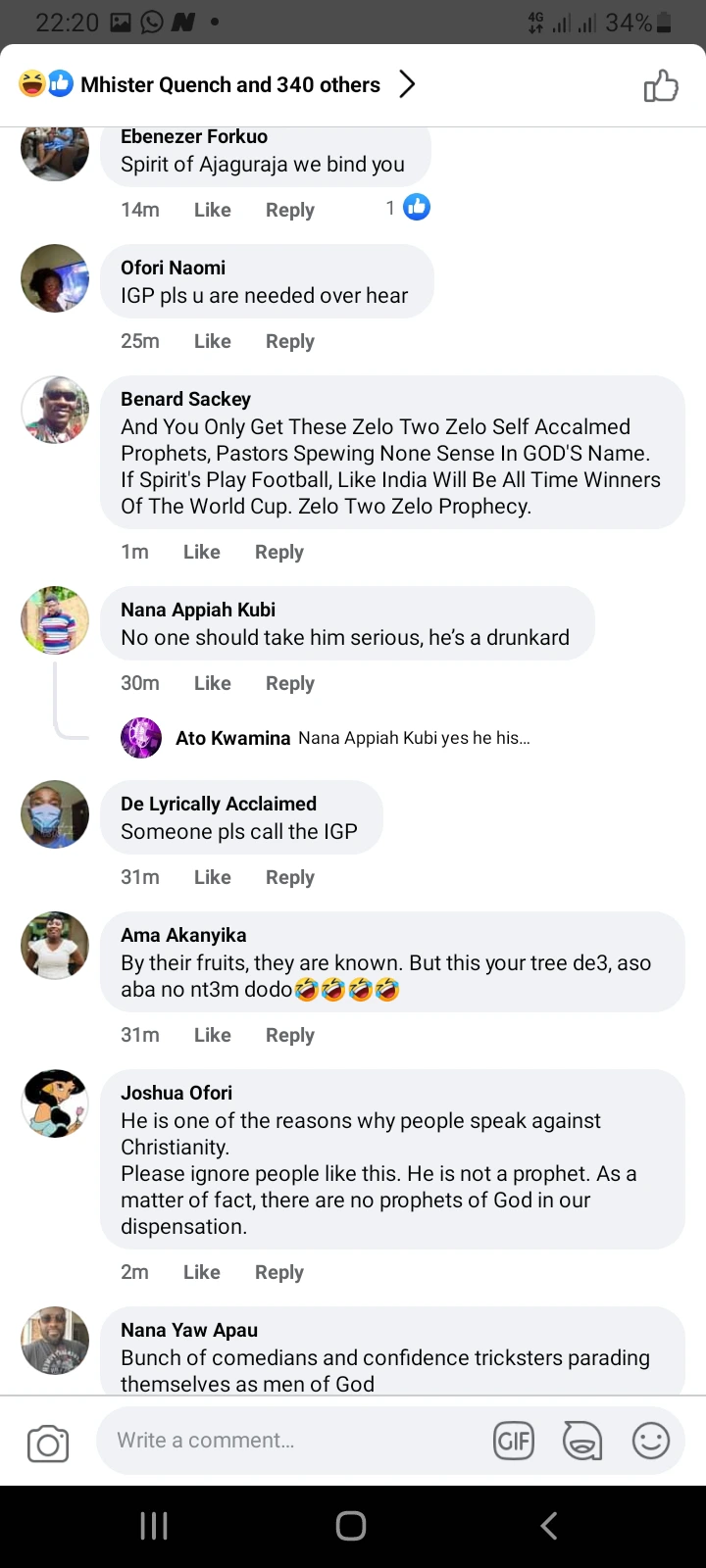
Task: Open the GIF picker icon
Action: (514, 1441)
